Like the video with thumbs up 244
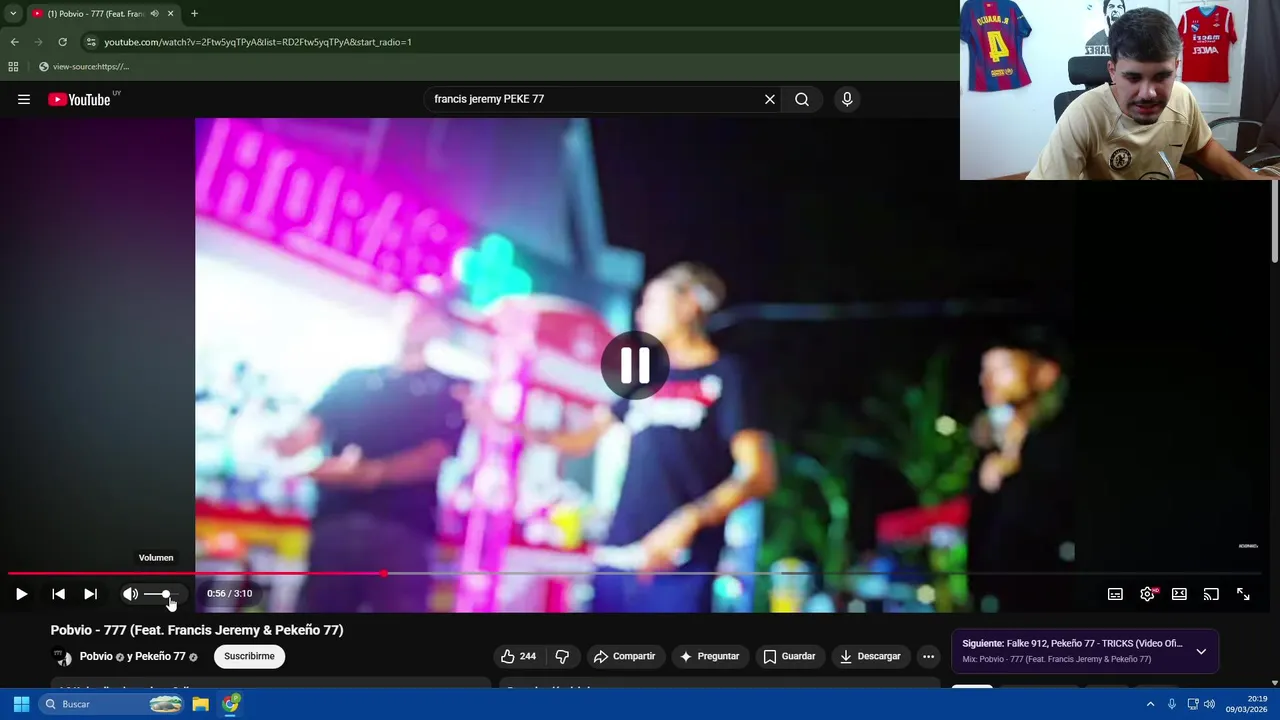The height and width of the screenshot is (720, 1280). point(519,656)
